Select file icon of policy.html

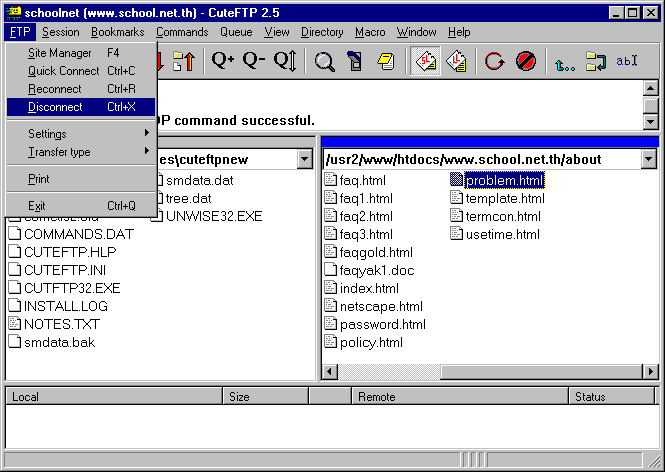330,342
